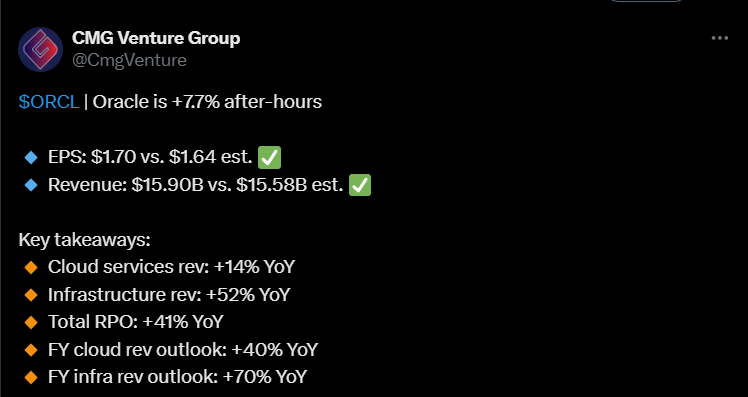Click the 'Revenue: $15.90B vs. $15.58B est.' text
The width and height of the screenshot is (748, 397).
coord(196,185)
